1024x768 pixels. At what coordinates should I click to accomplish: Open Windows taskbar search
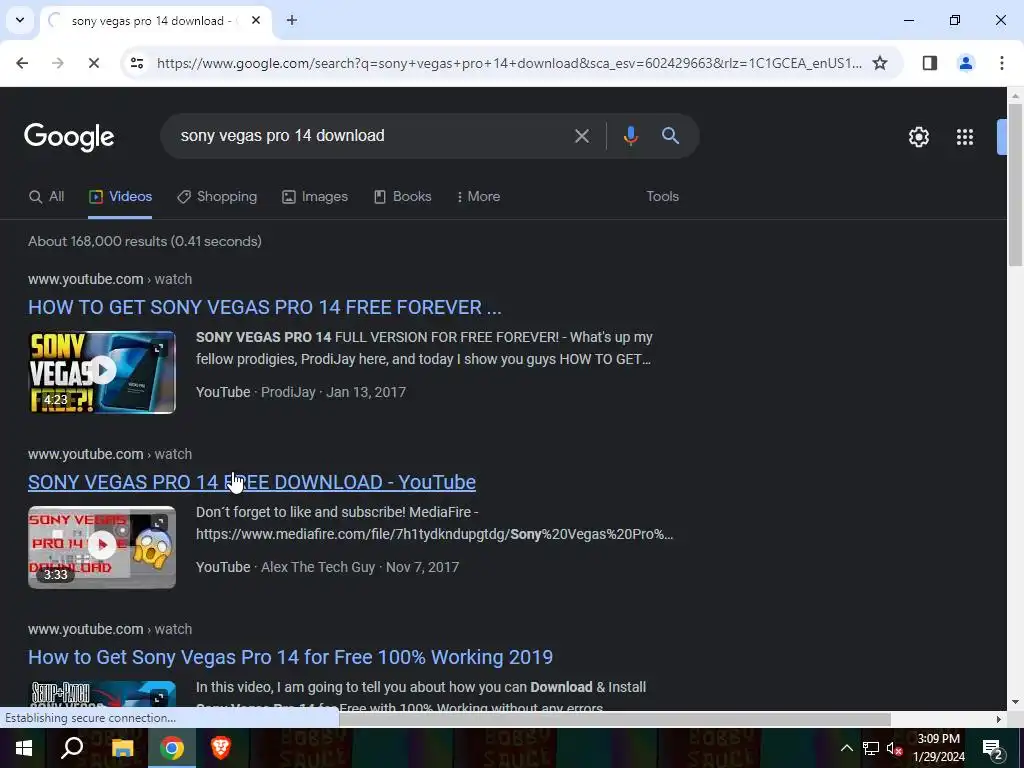tap(72, 748)
